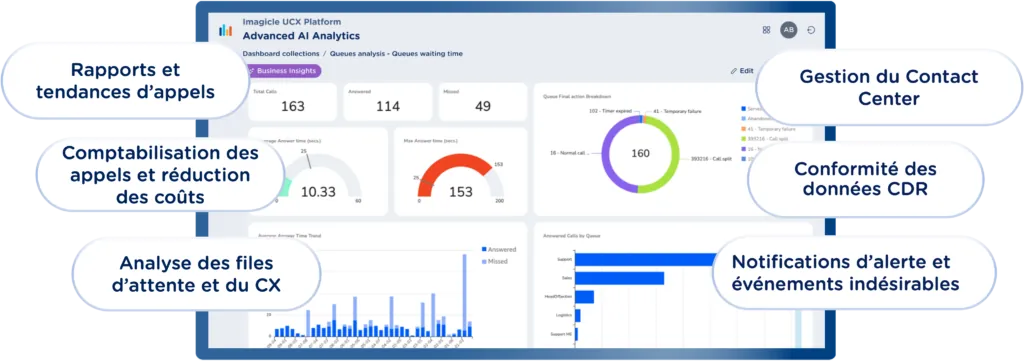Click the Conformité des données CDR pill

click(865, 179)
